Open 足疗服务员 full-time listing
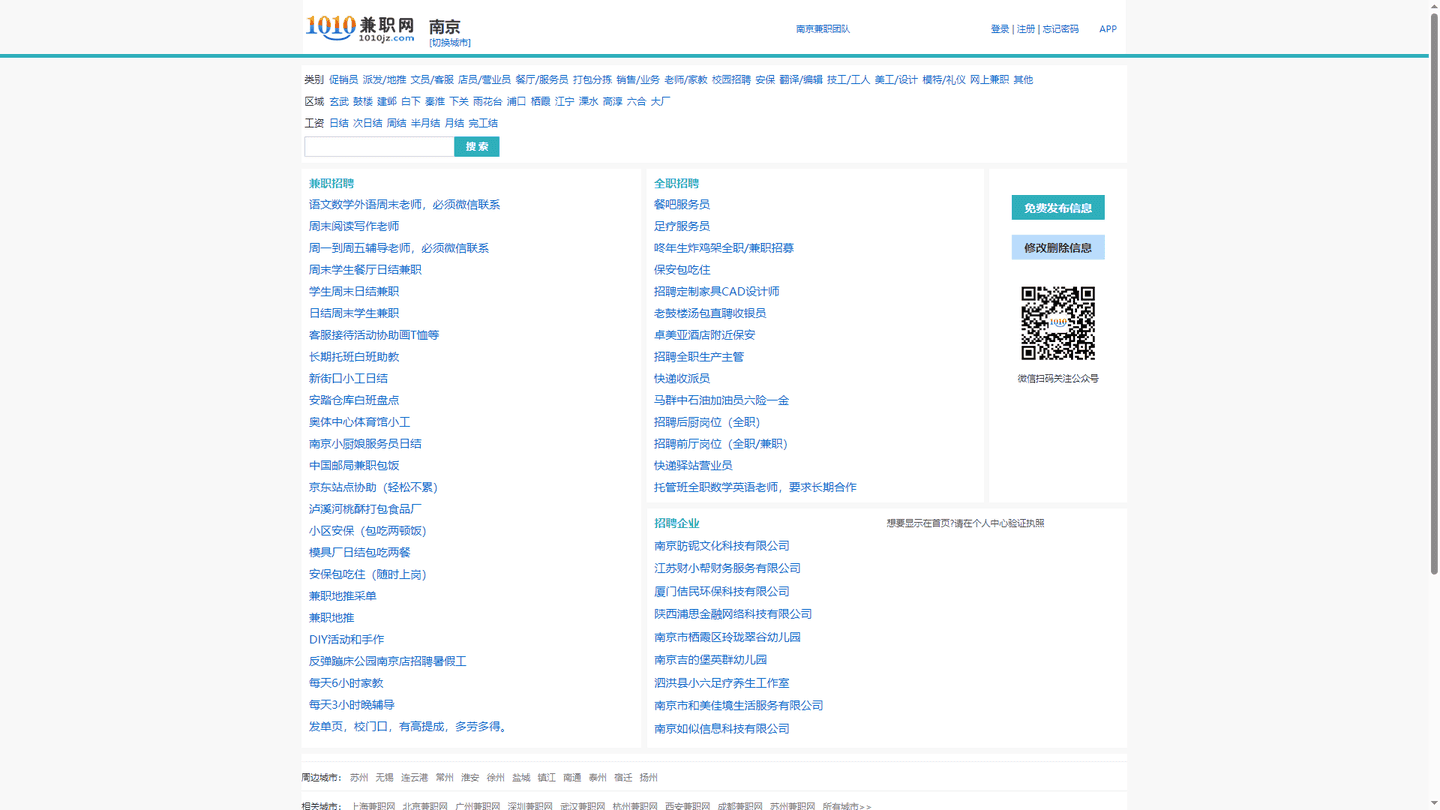The height and width of the screenshot is (810, 1440). coord(682,226)
